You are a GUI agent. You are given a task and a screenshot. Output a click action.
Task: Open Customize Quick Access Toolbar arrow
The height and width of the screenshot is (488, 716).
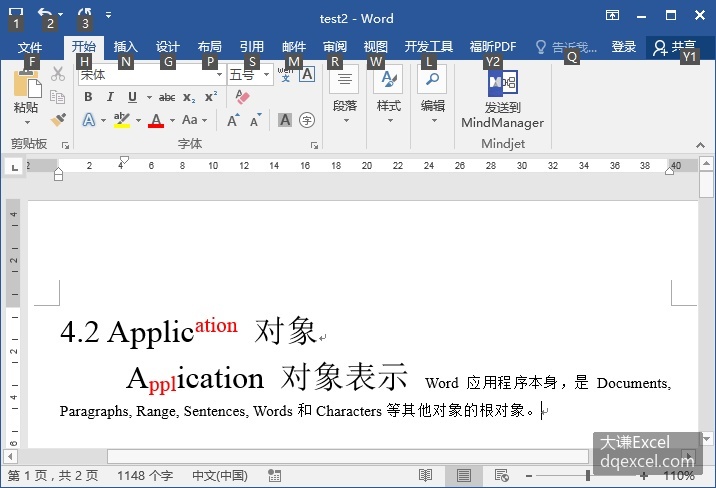[x=108, y=15]
